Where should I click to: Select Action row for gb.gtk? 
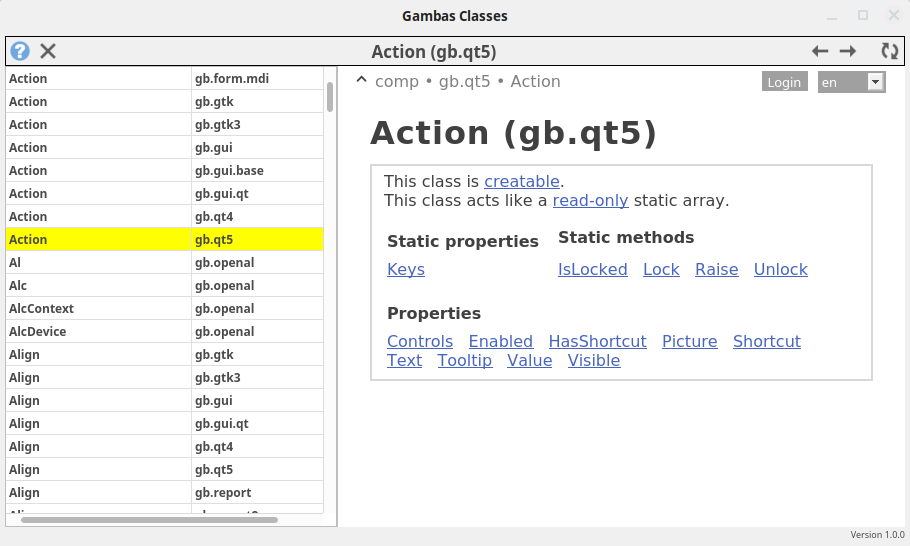click(x=165, y=102)
